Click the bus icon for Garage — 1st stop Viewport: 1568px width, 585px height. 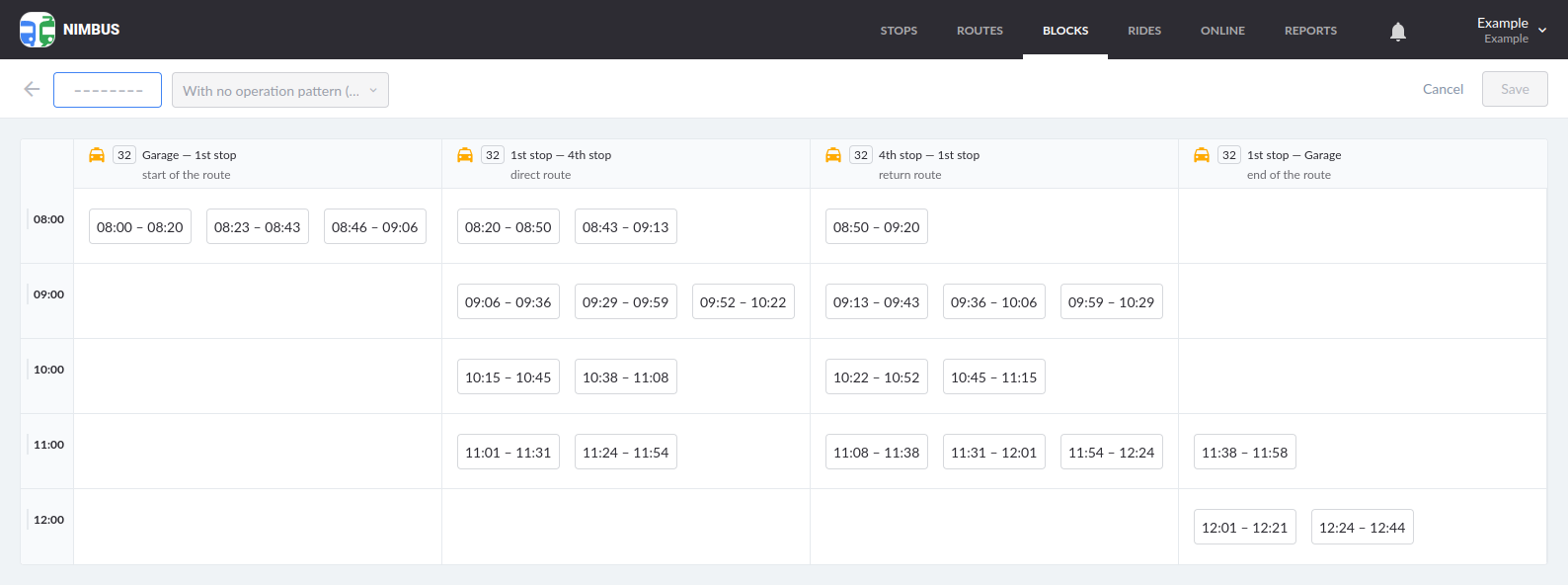point(97,155)
